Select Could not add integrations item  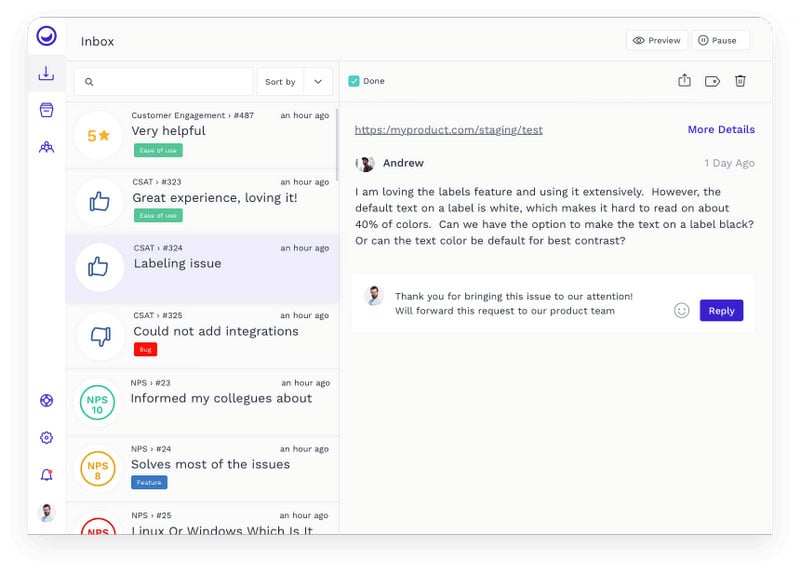click(203, 336)
